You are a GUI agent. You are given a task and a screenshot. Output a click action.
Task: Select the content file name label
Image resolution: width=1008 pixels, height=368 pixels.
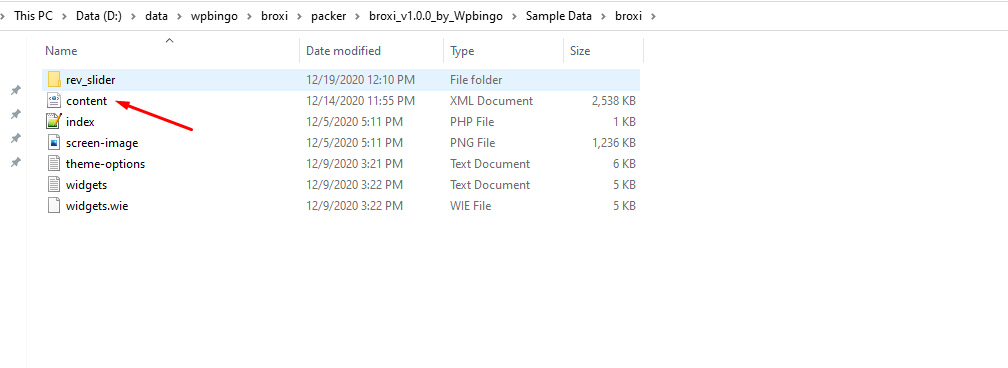(87, 101)
